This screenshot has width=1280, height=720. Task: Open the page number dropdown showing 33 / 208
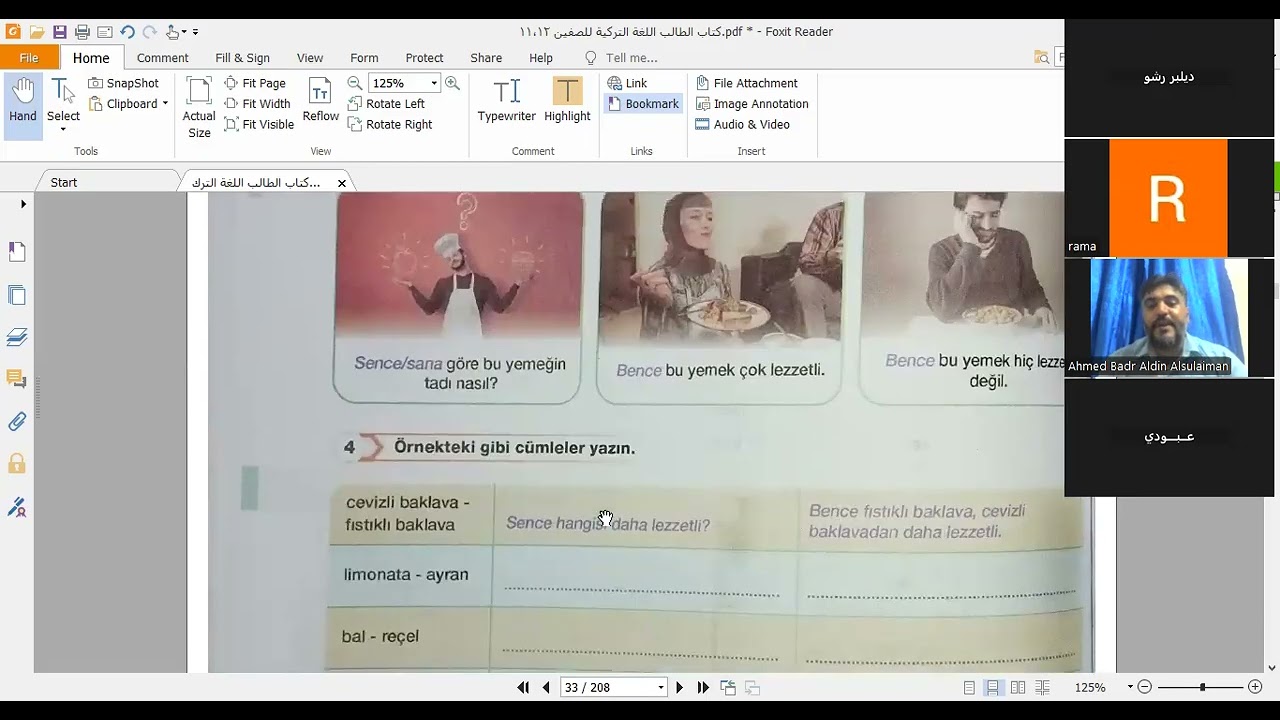pos(660,687)
